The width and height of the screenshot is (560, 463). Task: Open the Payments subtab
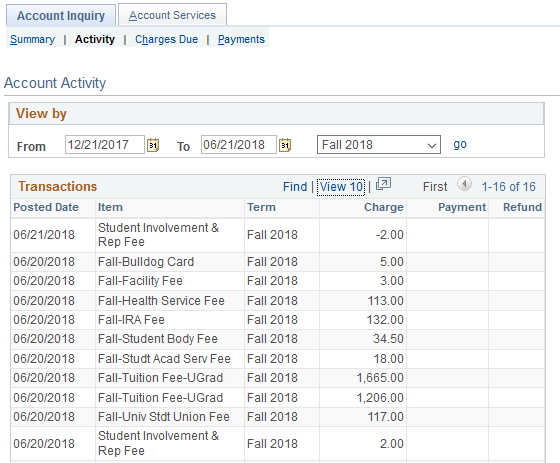coord(241,39)
